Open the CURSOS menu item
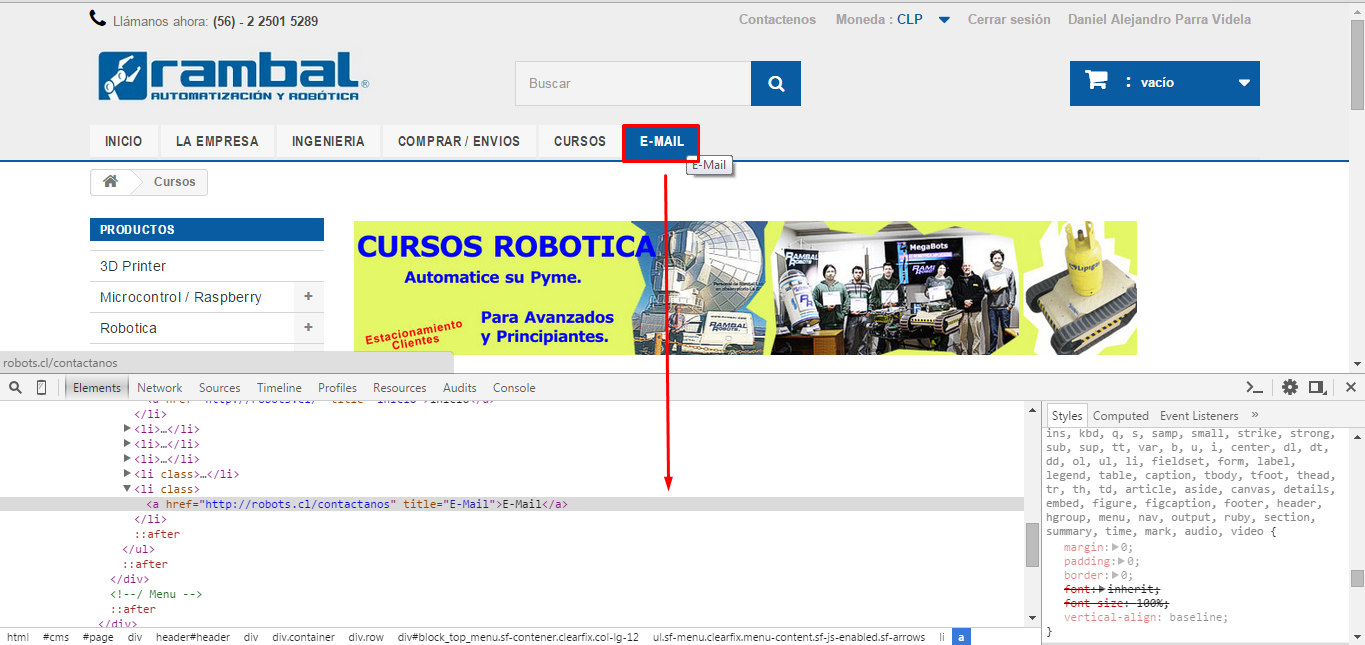Viewport: 1365px width, 645px height. coord(580,141)
